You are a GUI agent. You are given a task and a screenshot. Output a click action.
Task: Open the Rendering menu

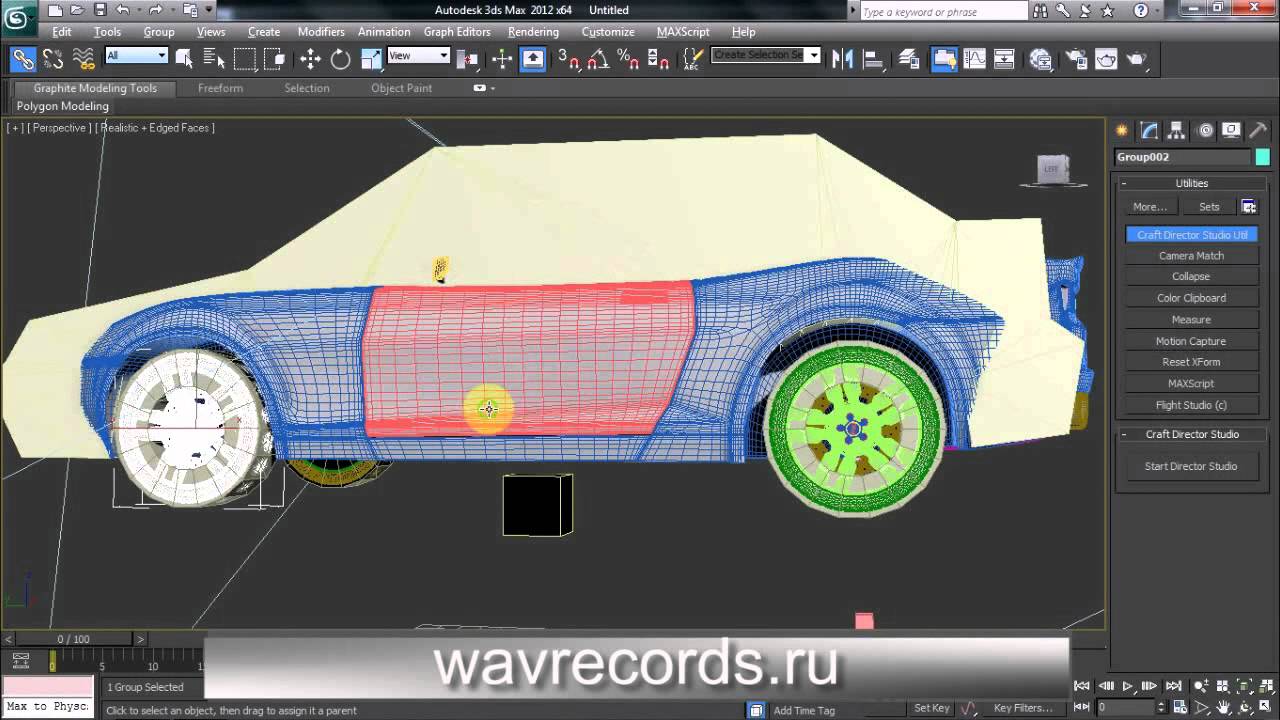point(533,32)
